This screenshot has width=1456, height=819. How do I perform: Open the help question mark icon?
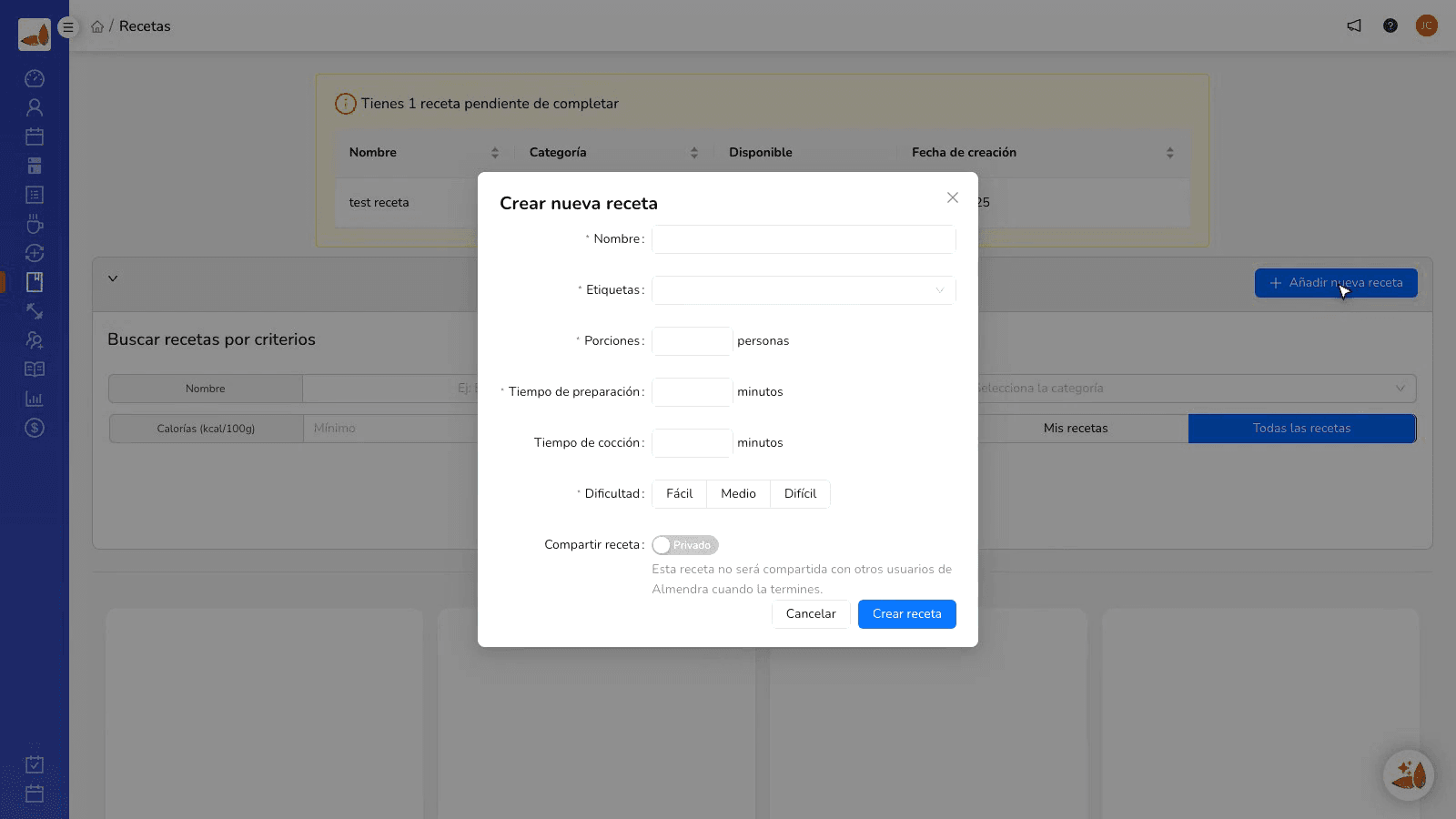click(x=1390, y=25)
